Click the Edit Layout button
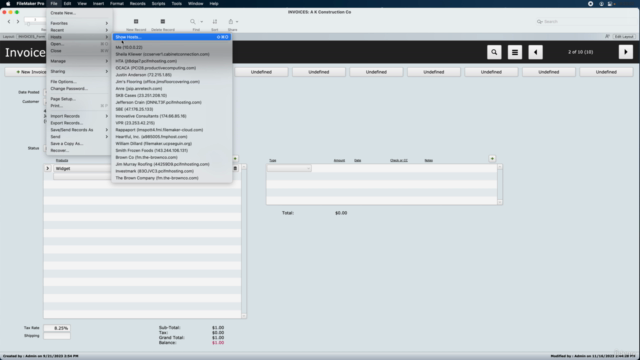 click(624, 37)
